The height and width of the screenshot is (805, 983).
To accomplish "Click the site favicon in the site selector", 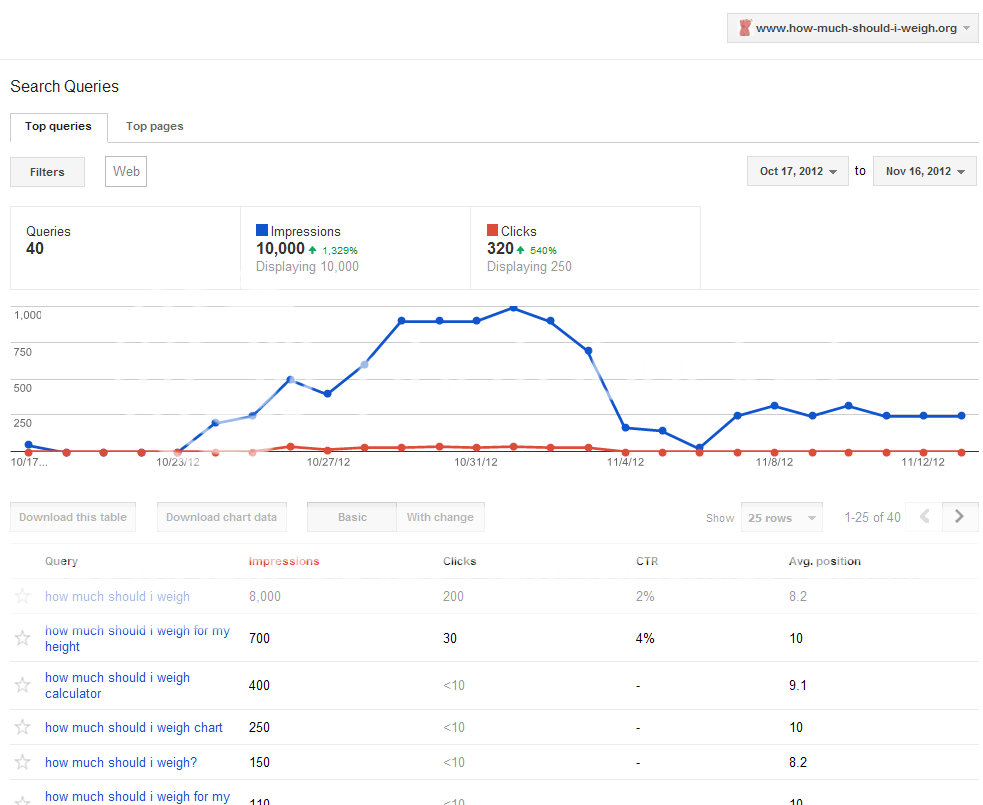I will coord(745,28).
